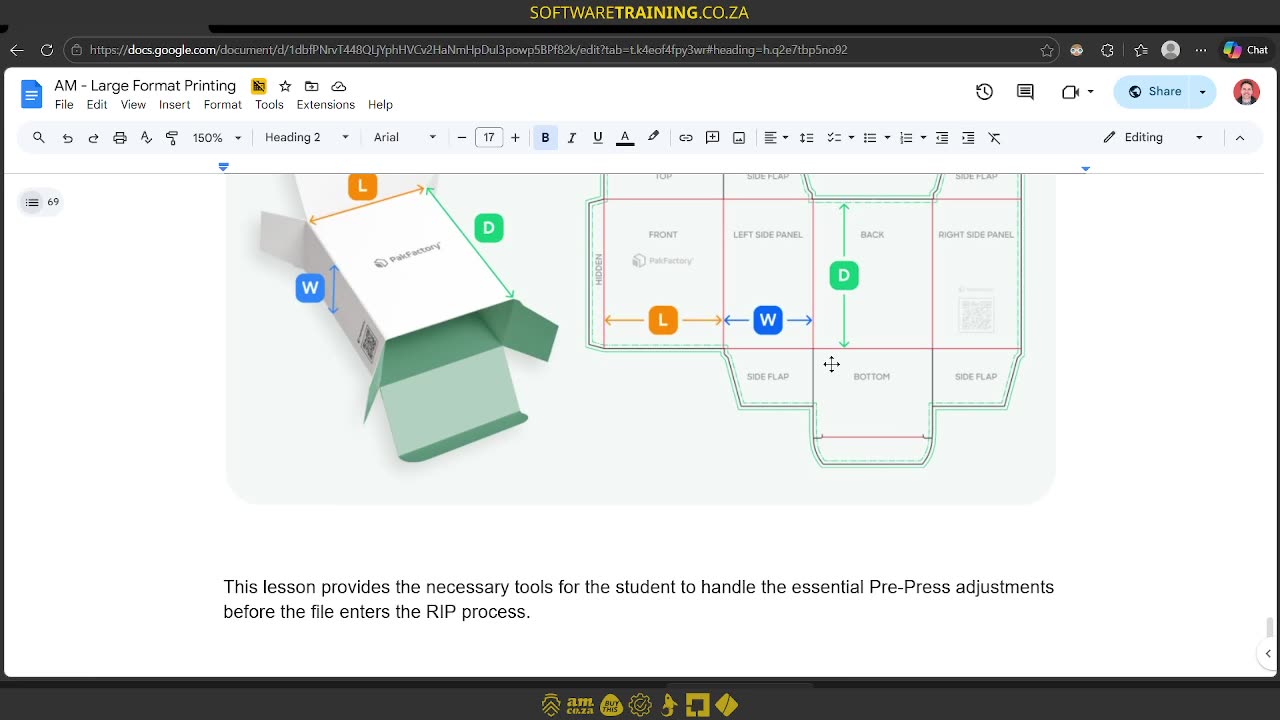
Task: Open the Heading 2 paragraph style dropdown
Action: click(307, 137)
